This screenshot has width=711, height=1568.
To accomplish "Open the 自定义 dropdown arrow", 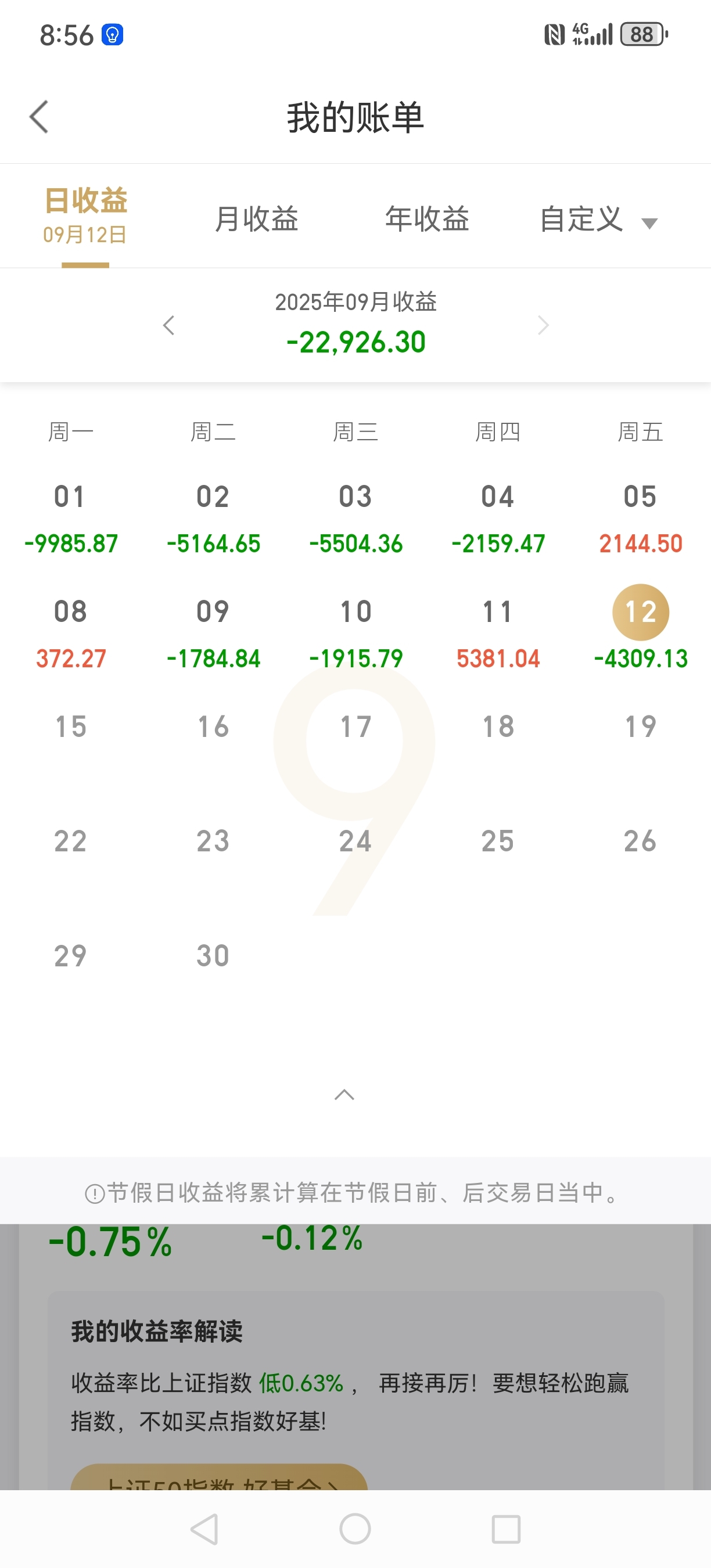I will pos(649,224).
